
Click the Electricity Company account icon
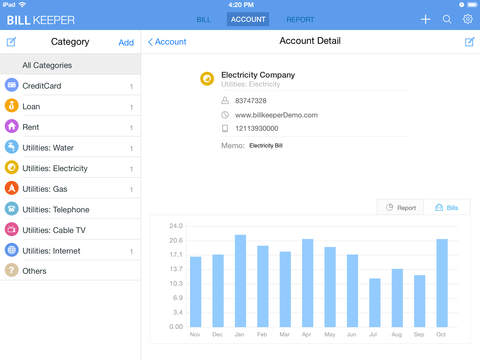coord(207,79)
